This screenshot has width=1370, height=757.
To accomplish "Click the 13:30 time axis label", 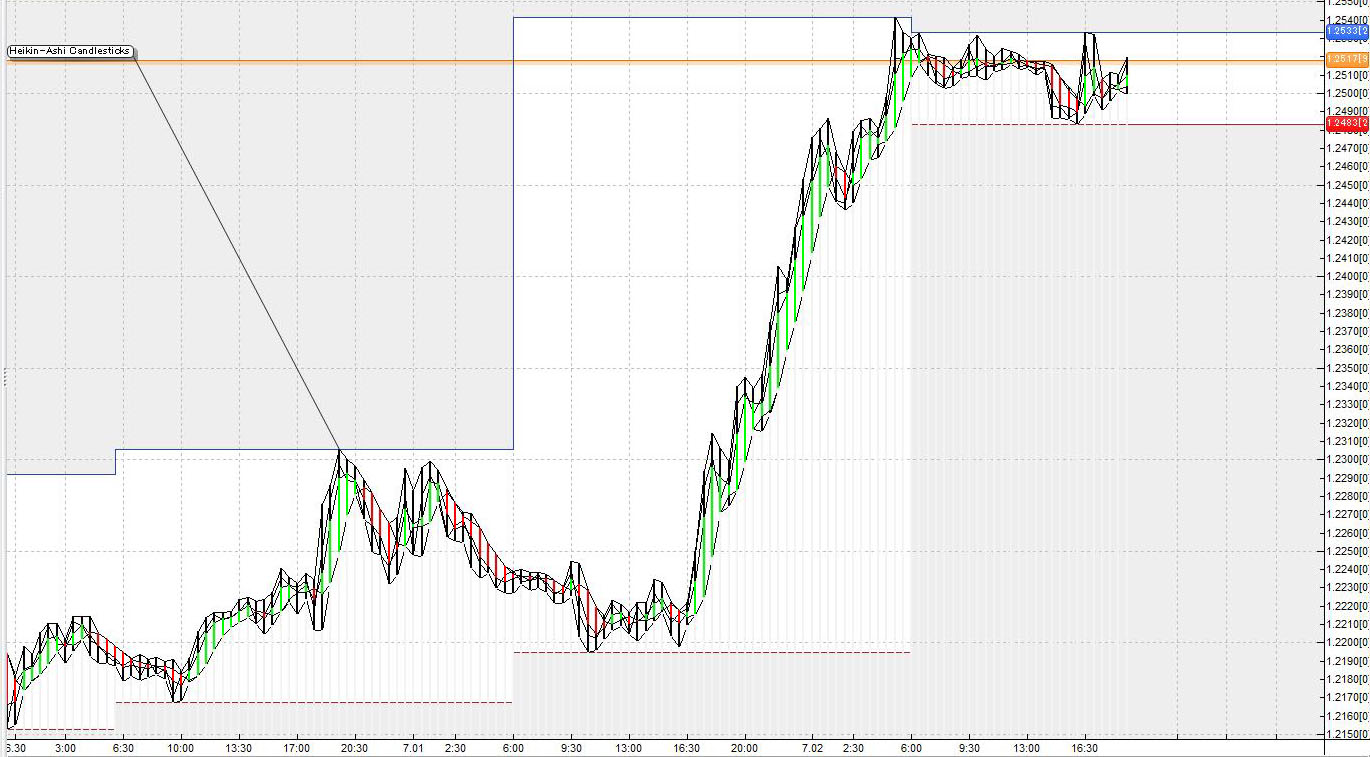I will click(x=238, y=748).
